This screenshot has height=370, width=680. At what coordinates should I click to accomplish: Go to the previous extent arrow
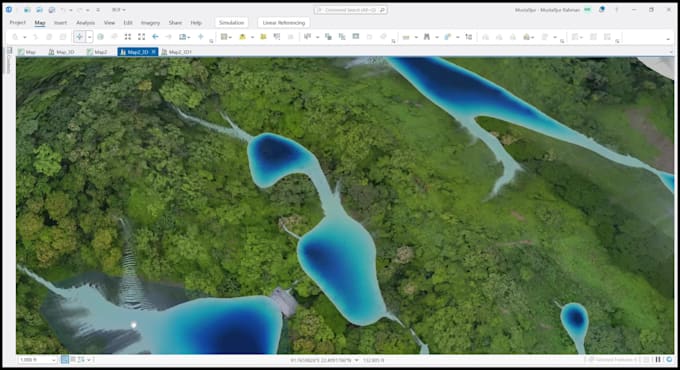155,37
